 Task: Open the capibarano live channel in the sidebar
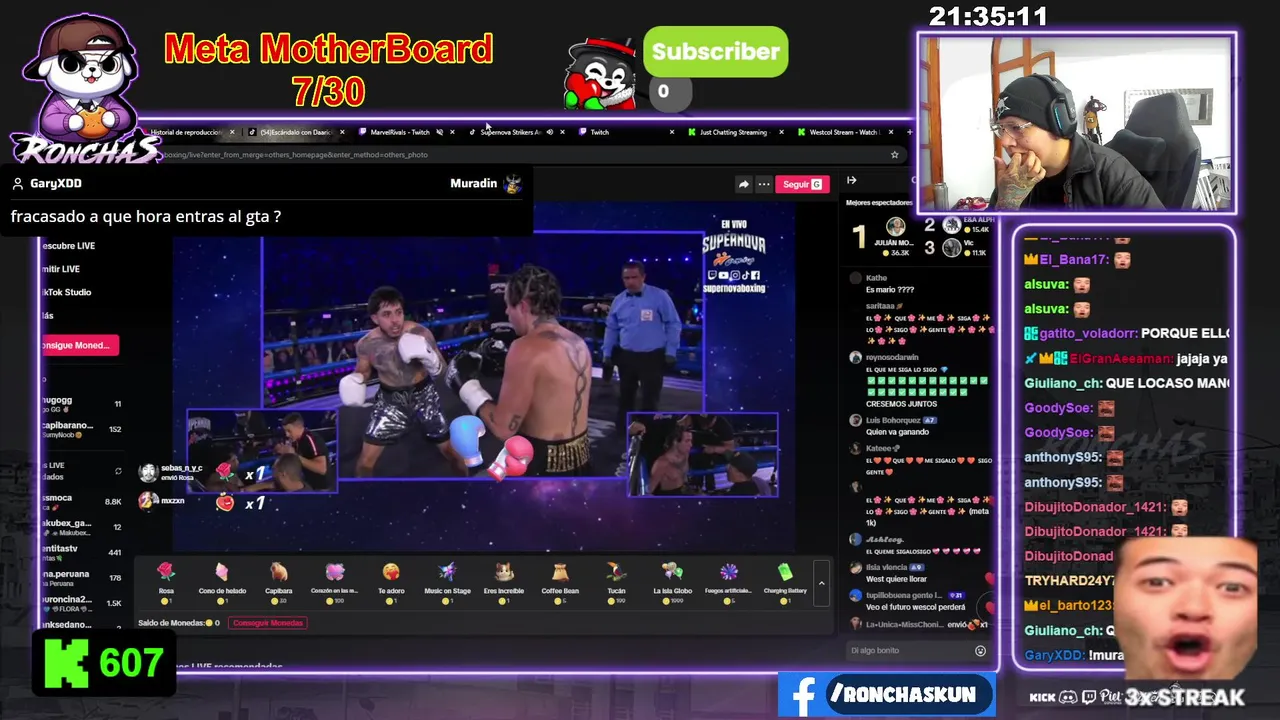pyautogui.click(x=80, y=430)
